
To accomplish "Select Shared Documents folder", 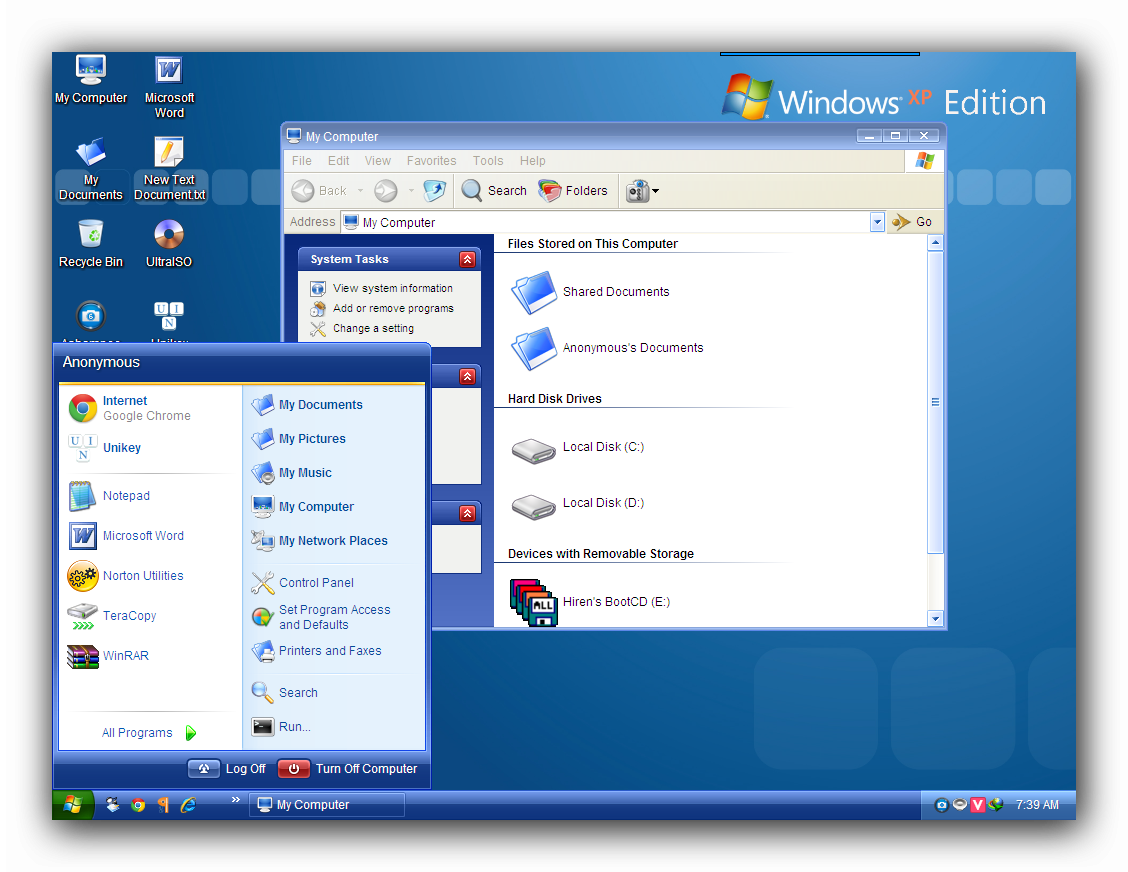I will [590, 292].
